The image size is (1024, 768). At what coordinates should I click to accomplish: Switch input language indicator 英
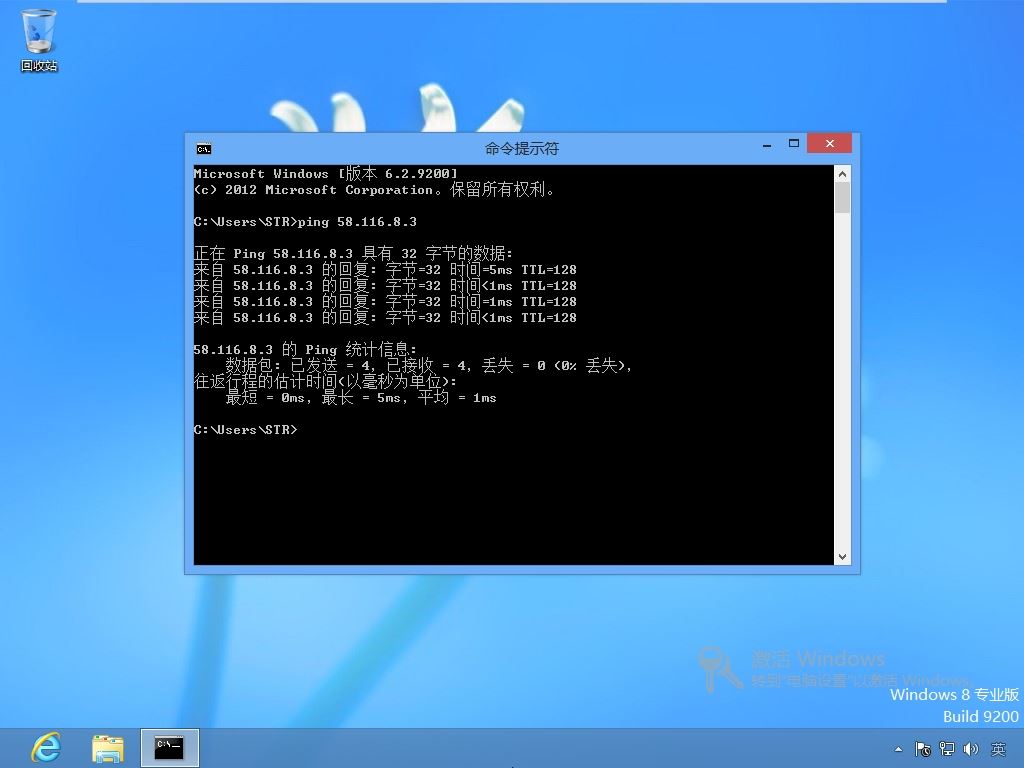pyautogui.click(x=998, y=749)
